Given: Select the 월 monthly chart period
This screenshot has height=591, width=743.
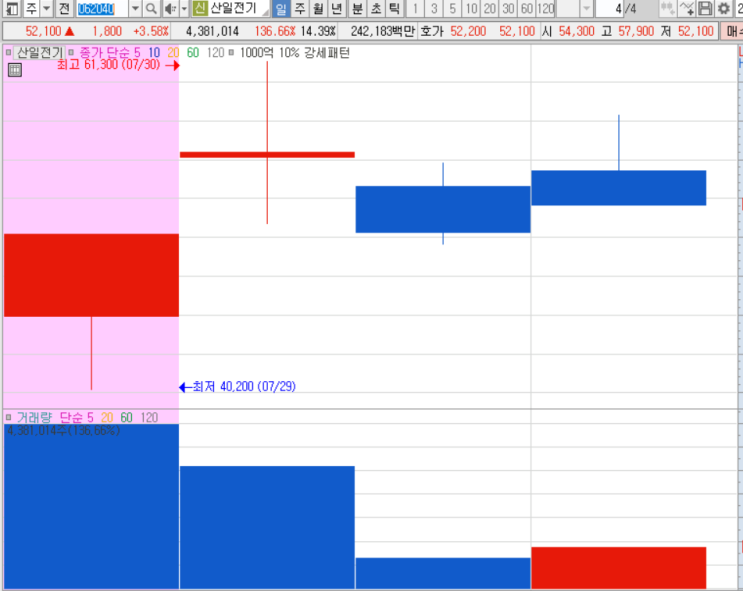Looking at the screenshot, I should pyautogui.click(x=318, y=9).
